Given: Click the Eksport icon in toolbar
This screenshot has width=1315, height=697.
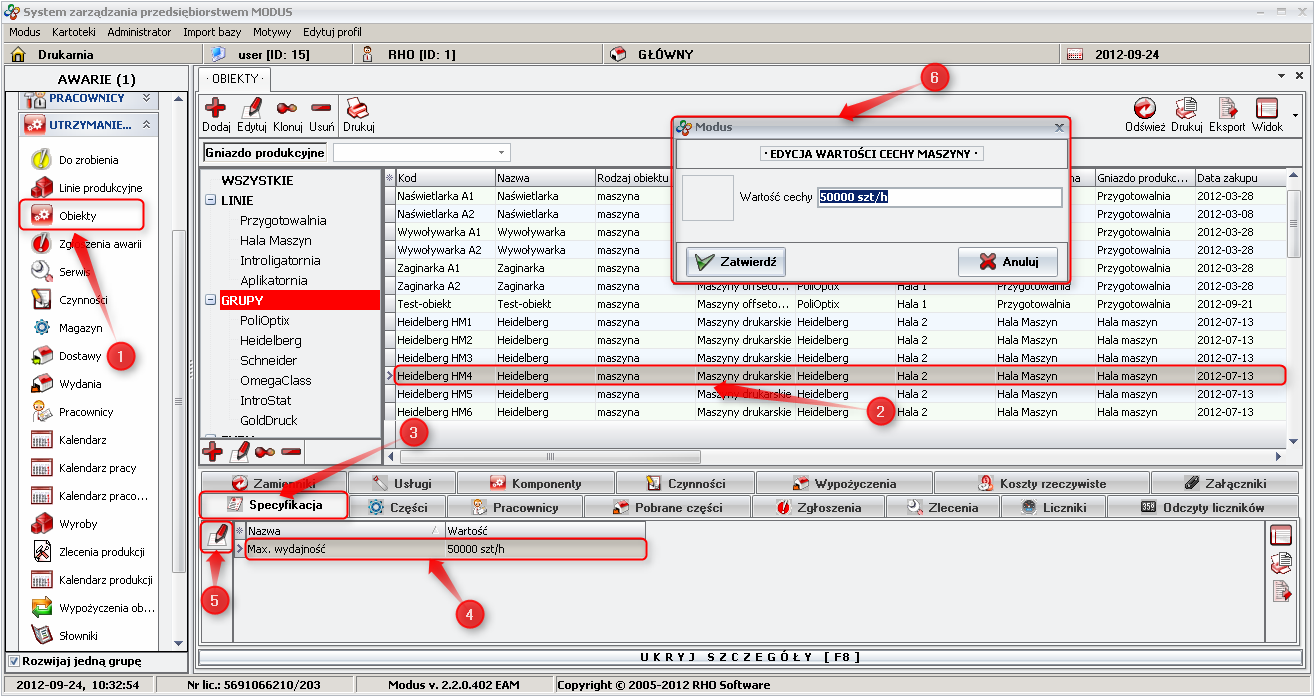Looking at the screenshot, I should [x=1226, y=108].
